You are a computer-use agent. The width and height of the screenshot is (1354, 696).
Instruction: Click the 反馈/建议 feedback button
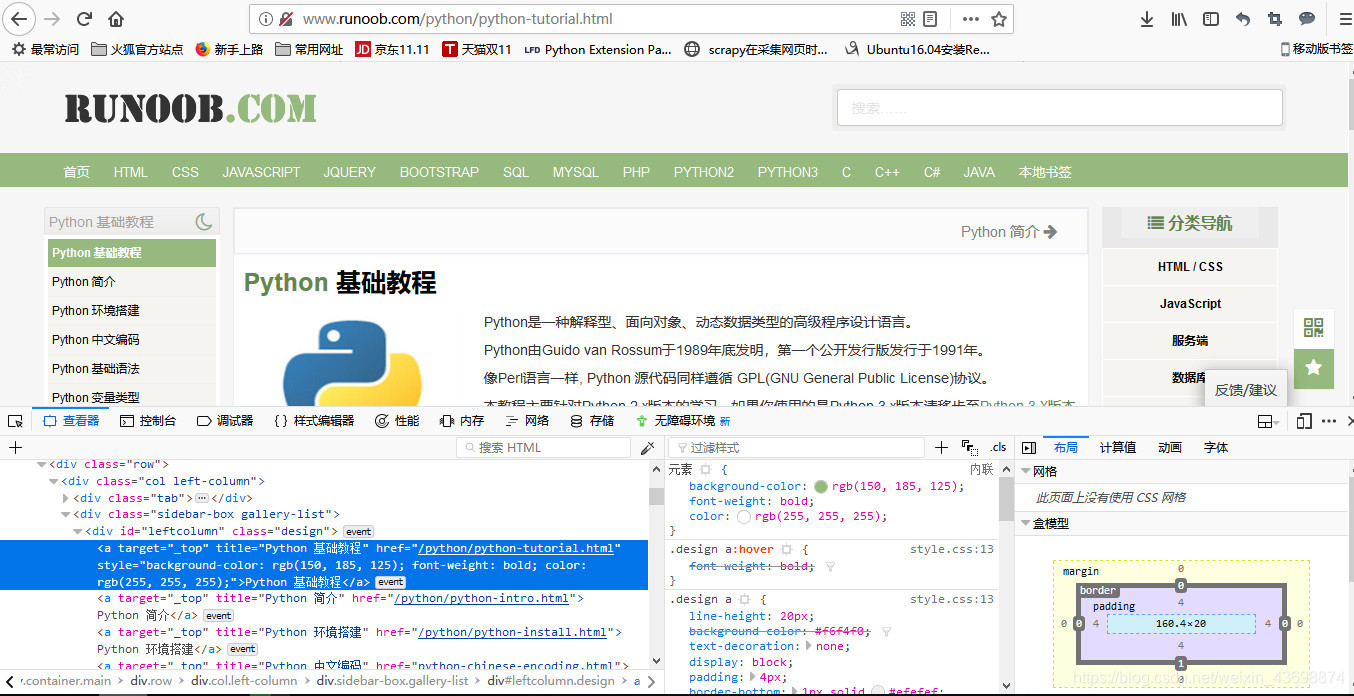[1246, 390]
